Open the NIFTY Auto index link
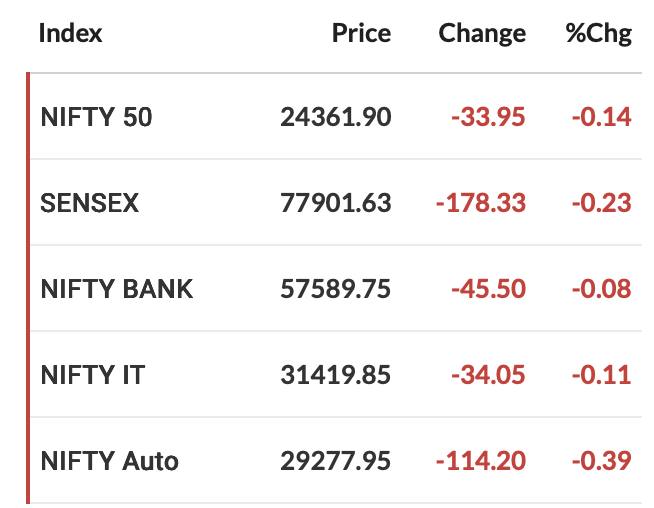 110,461
